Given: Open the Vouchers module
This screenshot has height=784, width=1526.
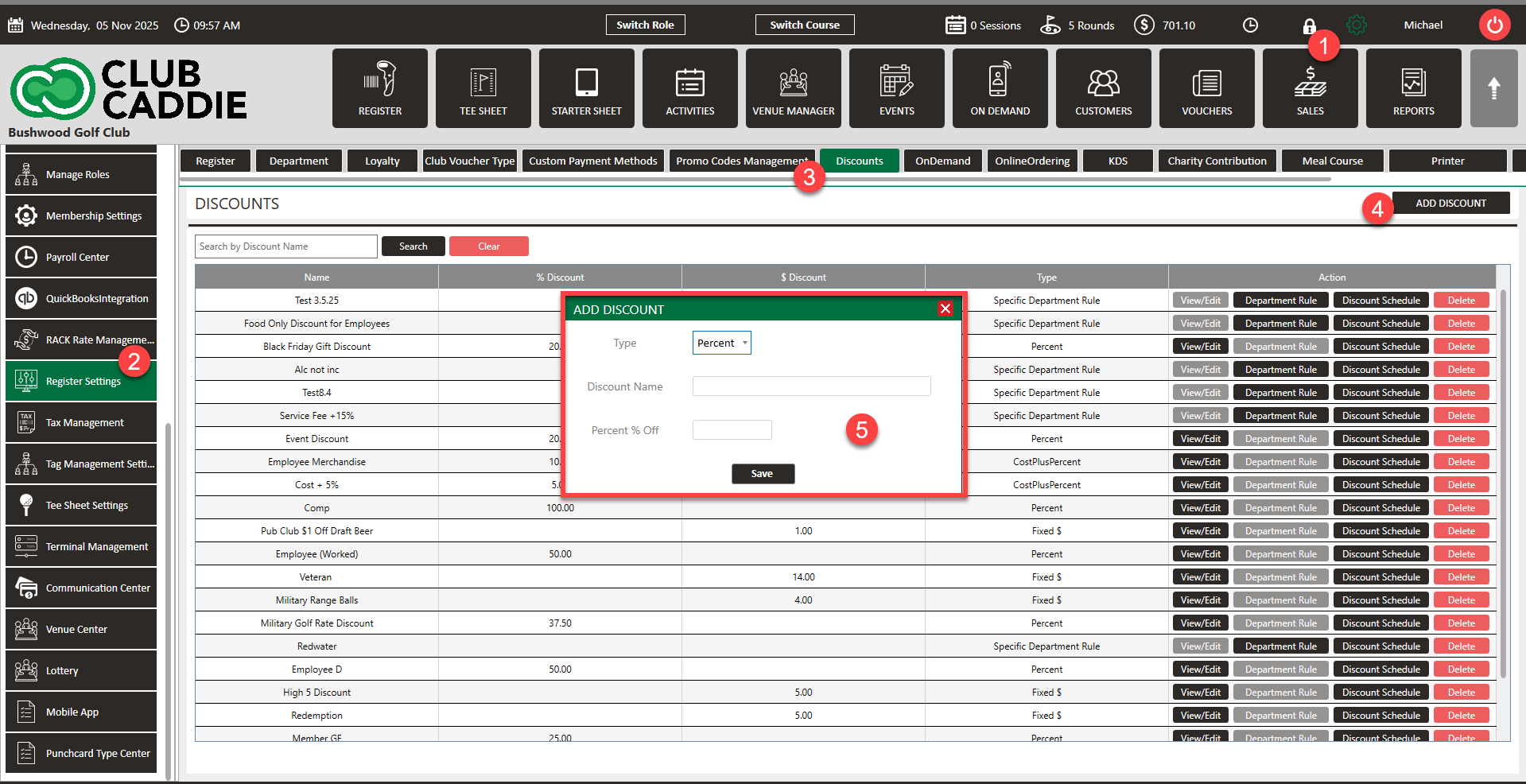Looking at the screenshot, I should tap(1206, 88).
